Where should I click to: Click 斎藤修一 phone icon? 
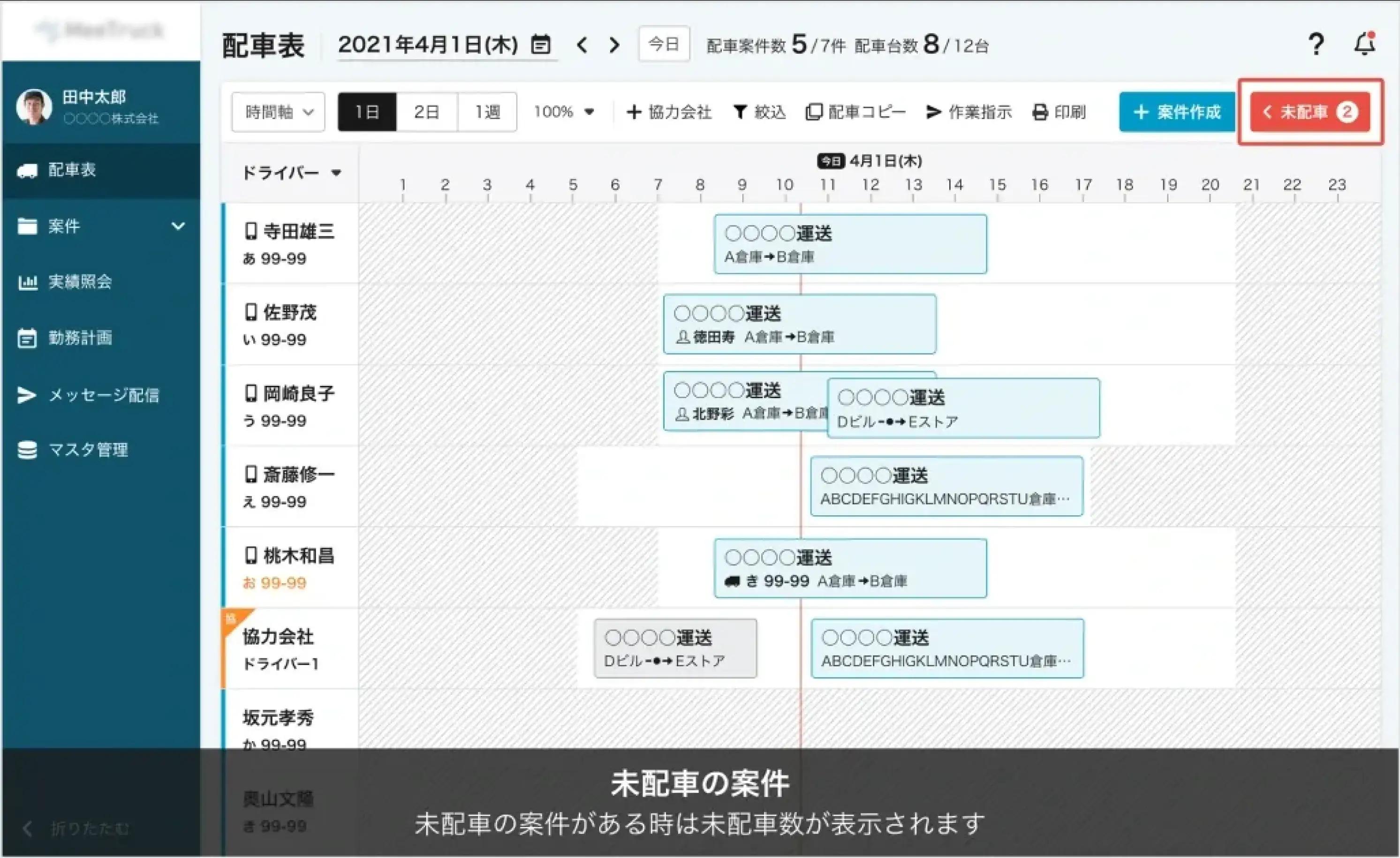click(x=250, y=474)
